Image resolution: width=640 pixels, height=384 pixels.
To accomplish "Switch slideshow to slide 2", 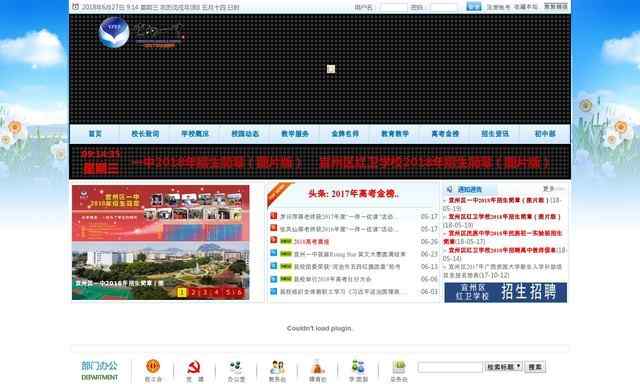I will click(194, 292).
